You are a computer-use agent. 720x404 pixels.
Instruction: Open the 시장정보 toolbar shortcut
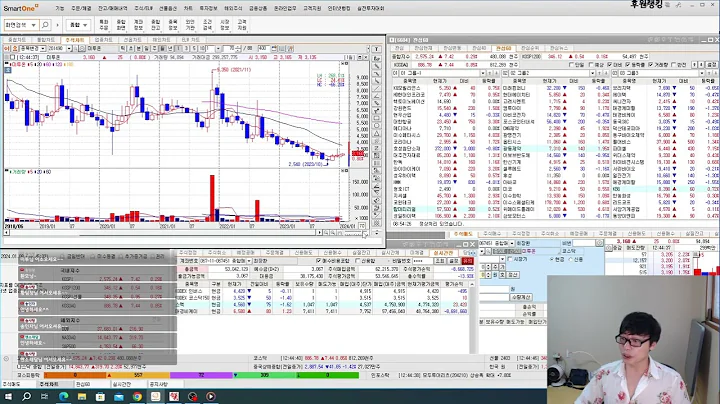point(225,25)
